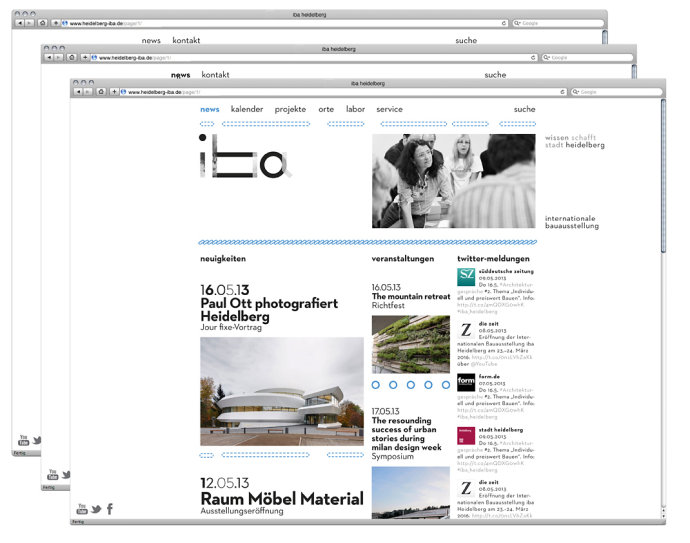Click the reload icon in the rearmost window address bar
690x543 pixels.
(504, 23)
